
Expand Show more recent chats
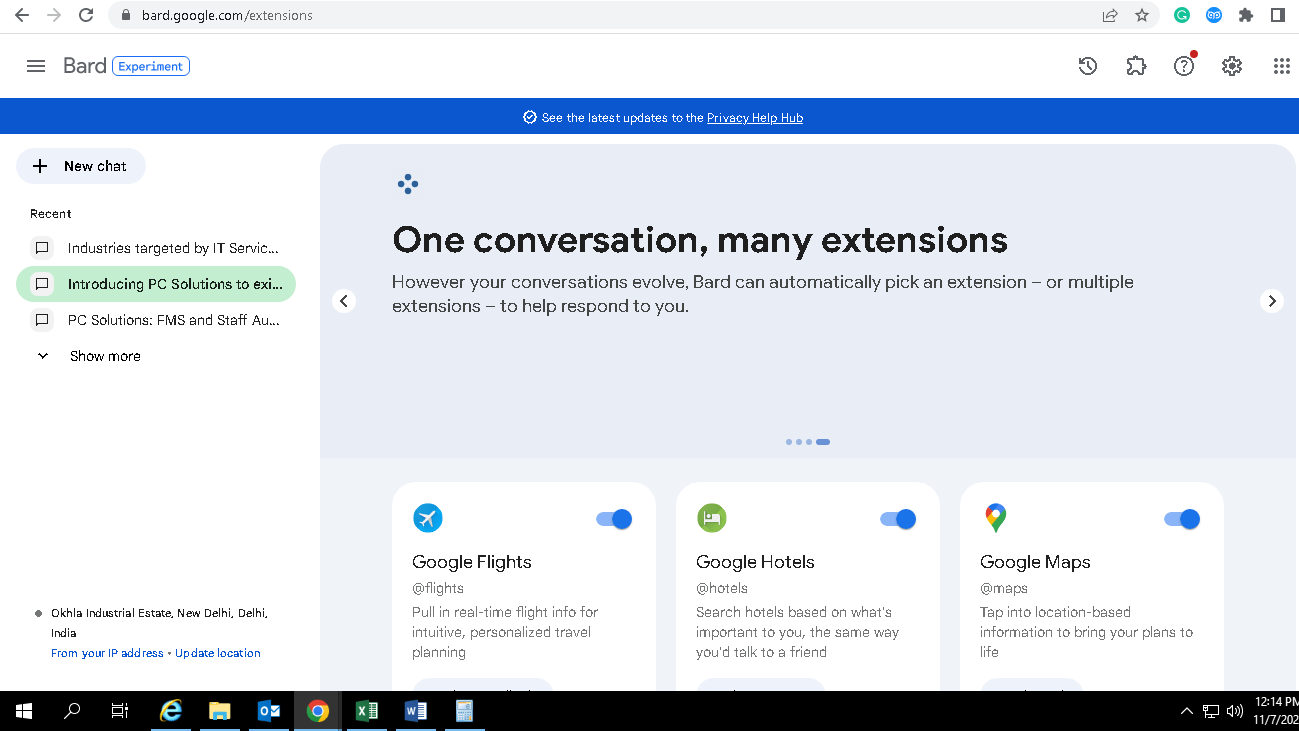pyautogui.click(x=104, y=356)
